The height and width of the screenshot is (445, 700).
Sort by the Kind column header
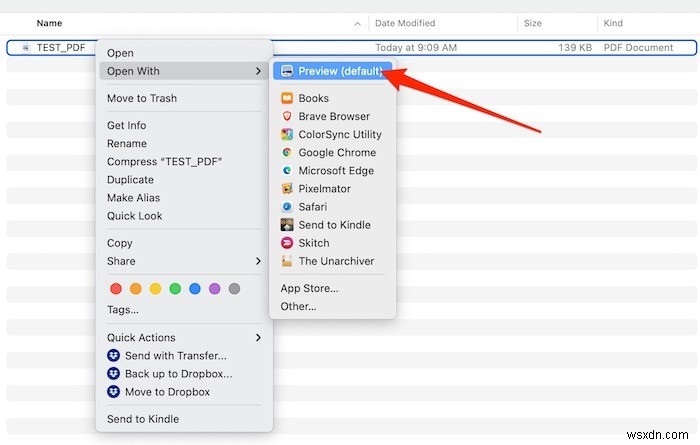(613, 23)
